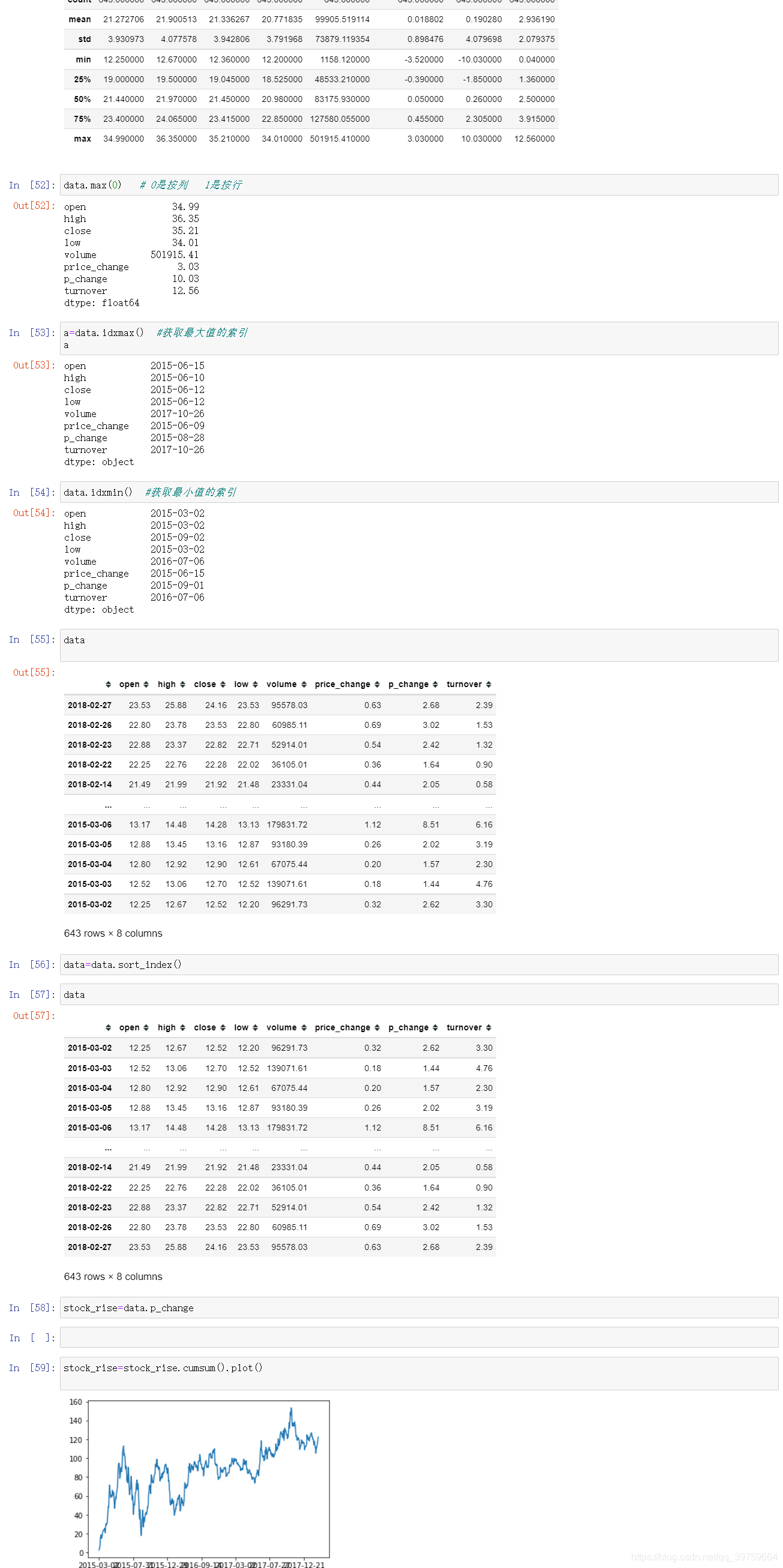
Task: Focus the stock_rise=data.p_change code cell
Action: [419, 1308]
